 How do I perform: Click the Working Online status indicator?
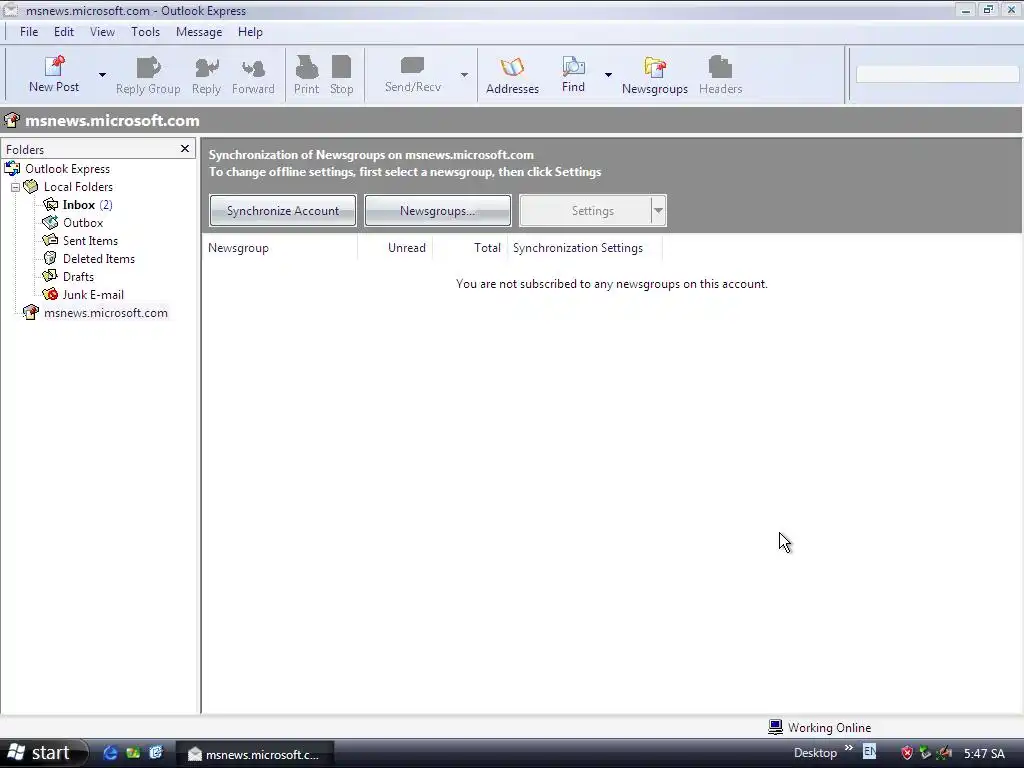tap(820, 728)
